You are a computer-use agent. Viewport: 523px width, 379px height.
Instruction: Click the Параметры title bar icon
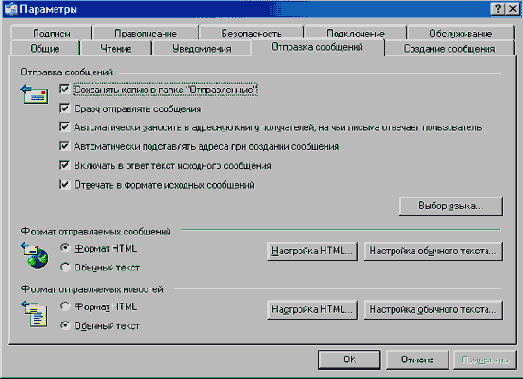(x=11, y=9)
